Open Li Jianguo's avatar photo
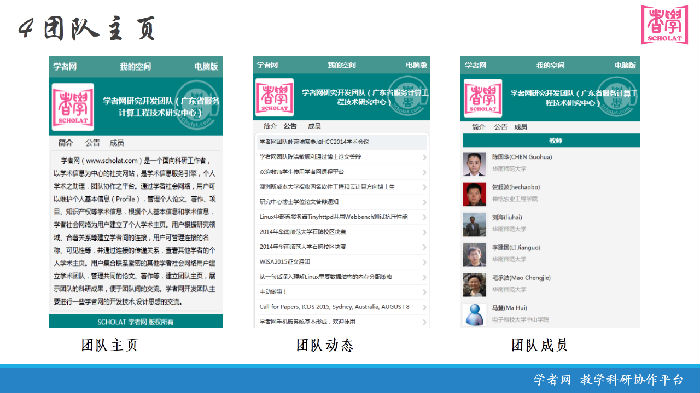 tap(474, 254)
